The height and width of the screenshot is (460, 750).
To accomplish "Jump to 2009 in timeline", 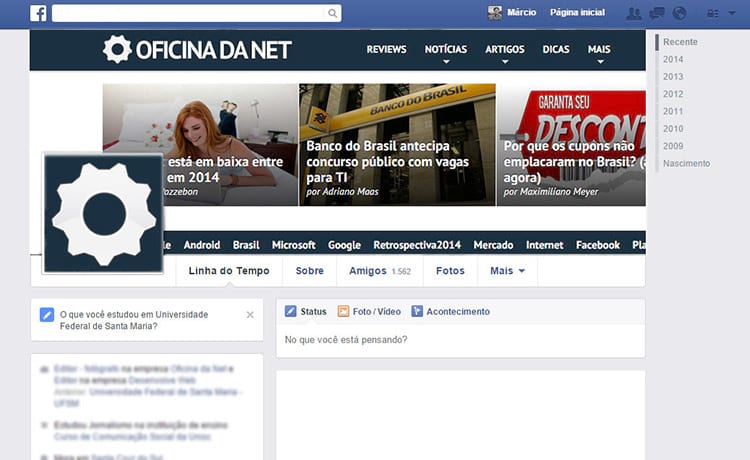I will pyautogui.click(x=673, y=146).
